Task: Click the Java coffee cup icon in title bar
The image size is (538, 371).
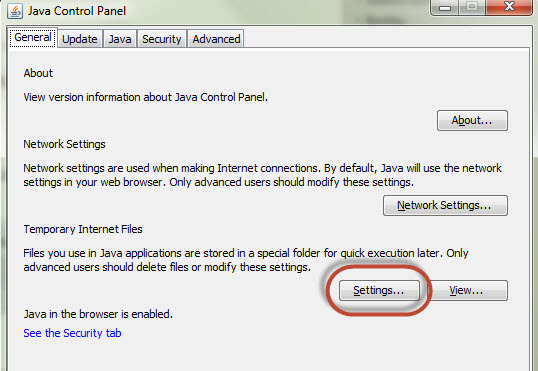Action: pyautogui.click(x=15, y=11)
